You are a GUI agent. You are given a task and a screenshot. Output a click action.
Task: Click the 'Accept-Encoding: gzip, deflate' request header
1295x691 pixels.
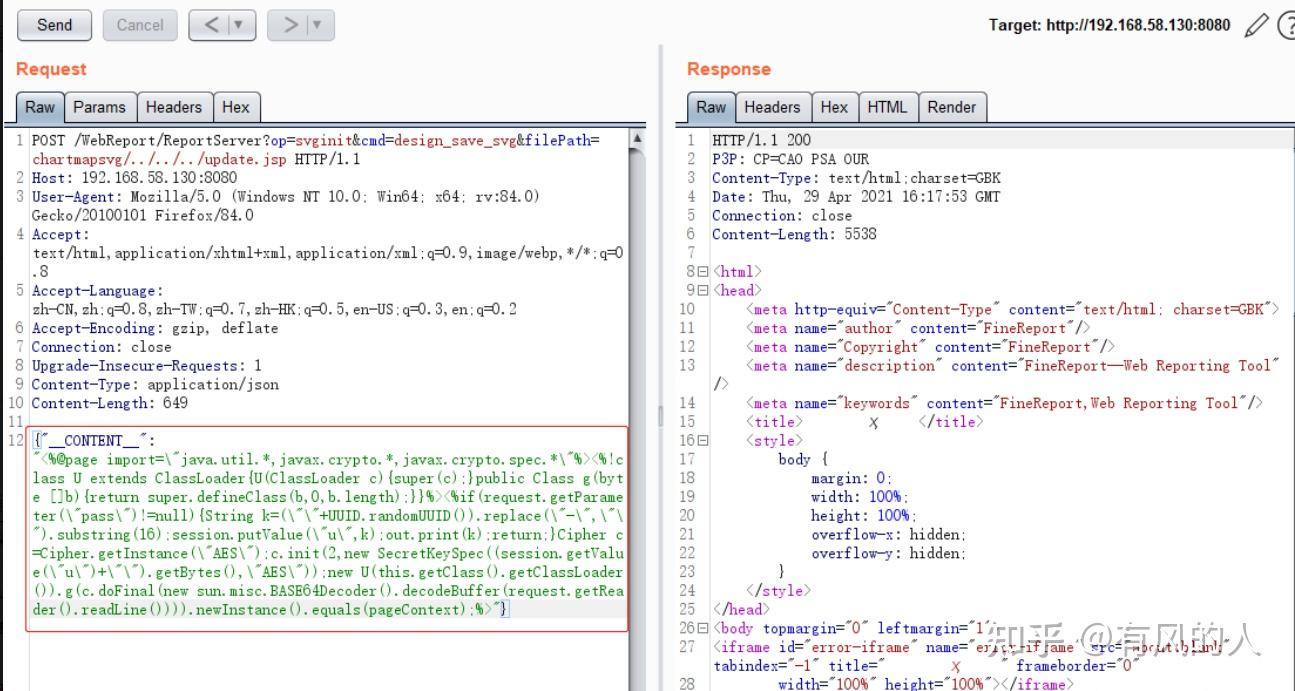pos(155,328)
